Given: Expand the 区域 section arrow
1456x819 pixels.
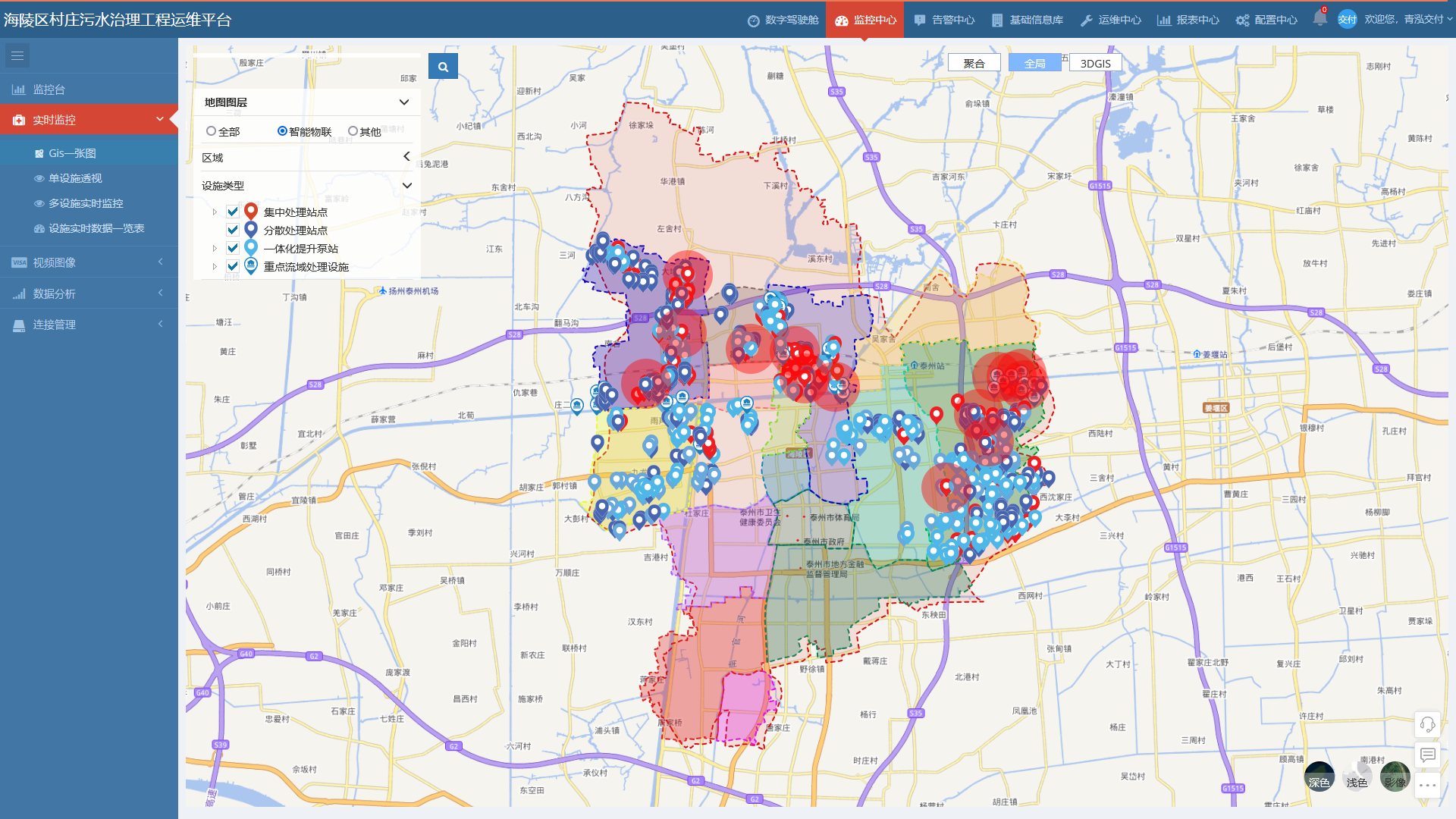Looking at the screenshot, I should 406,156.
